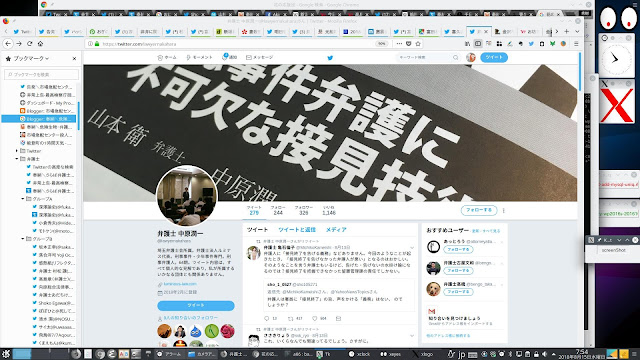This screenshot has width=640, height=360.
Task: Close the bookmarks sidebar
Action: (x=74, y=59)
